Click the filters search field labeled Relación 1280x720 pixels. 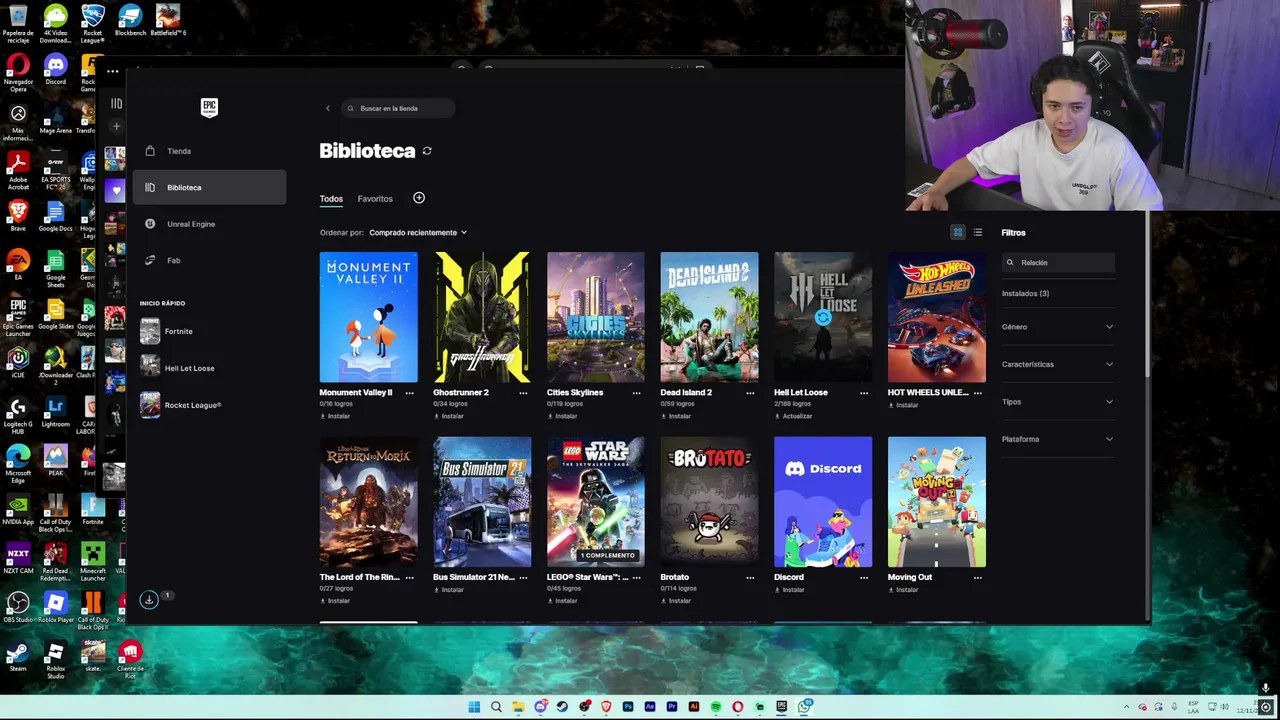tap(1058, 262)
